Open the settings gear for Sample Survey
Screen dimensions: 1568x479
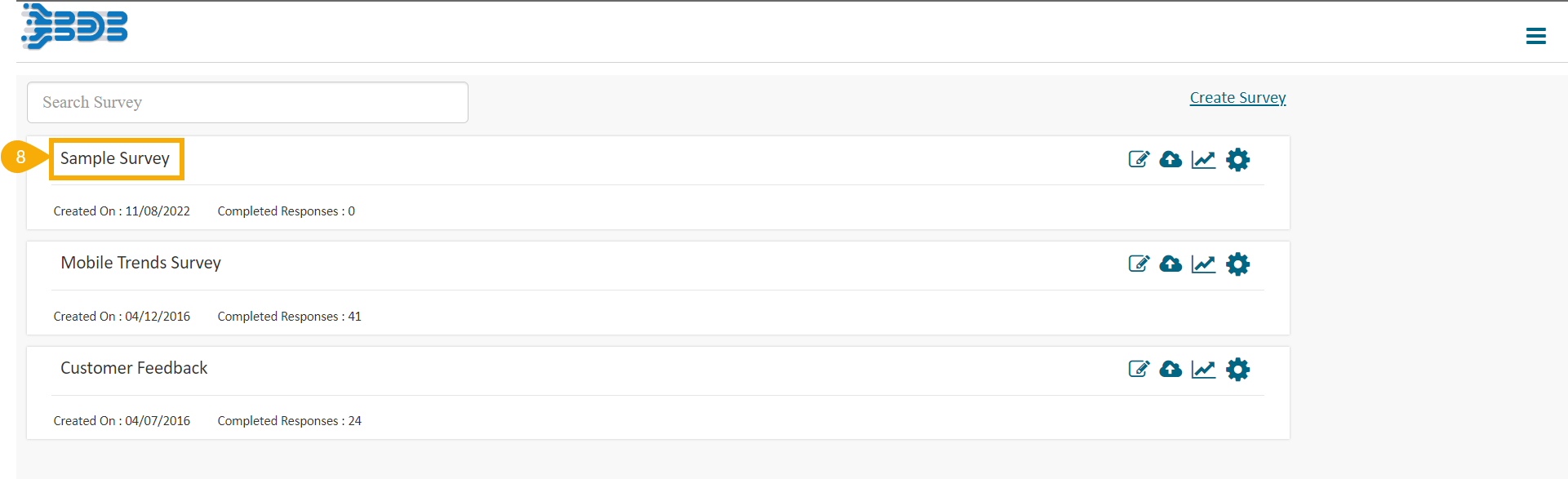click(x=1237, y=159)
